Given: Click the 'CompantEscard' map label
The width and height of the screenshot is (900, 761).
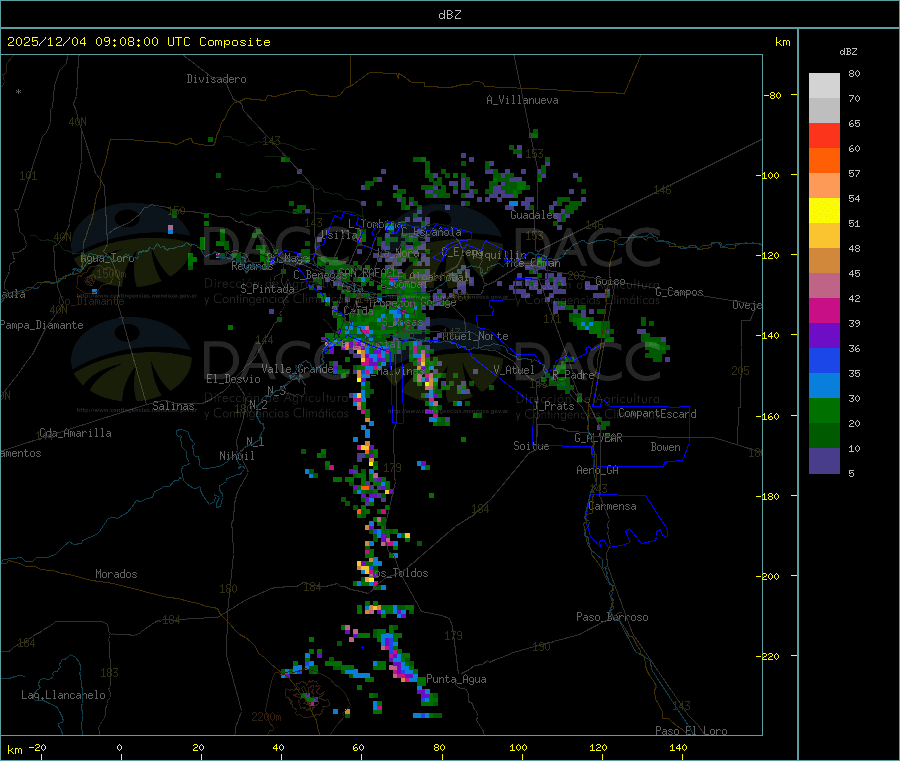Looking at the screenshot, I should pos(657,414).
